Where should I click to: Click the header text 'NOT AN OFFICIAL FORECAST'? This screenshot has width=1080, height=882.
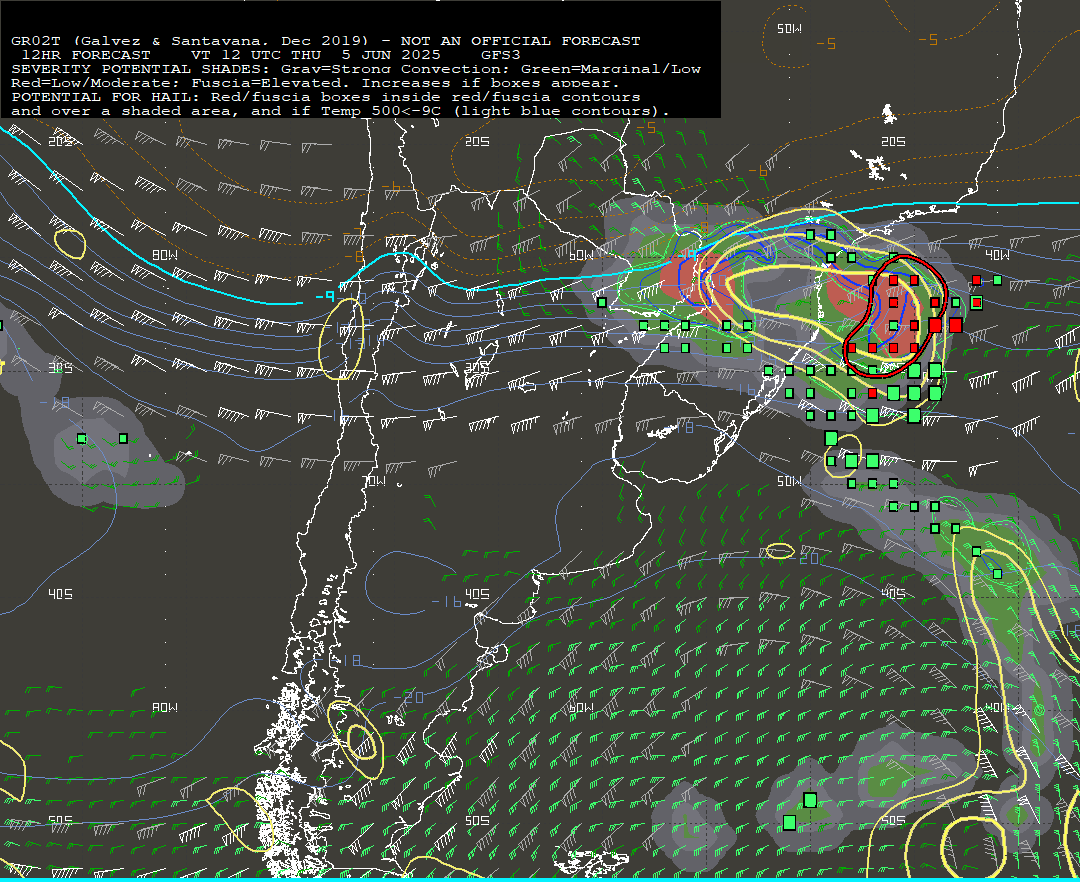click(520, 41)
